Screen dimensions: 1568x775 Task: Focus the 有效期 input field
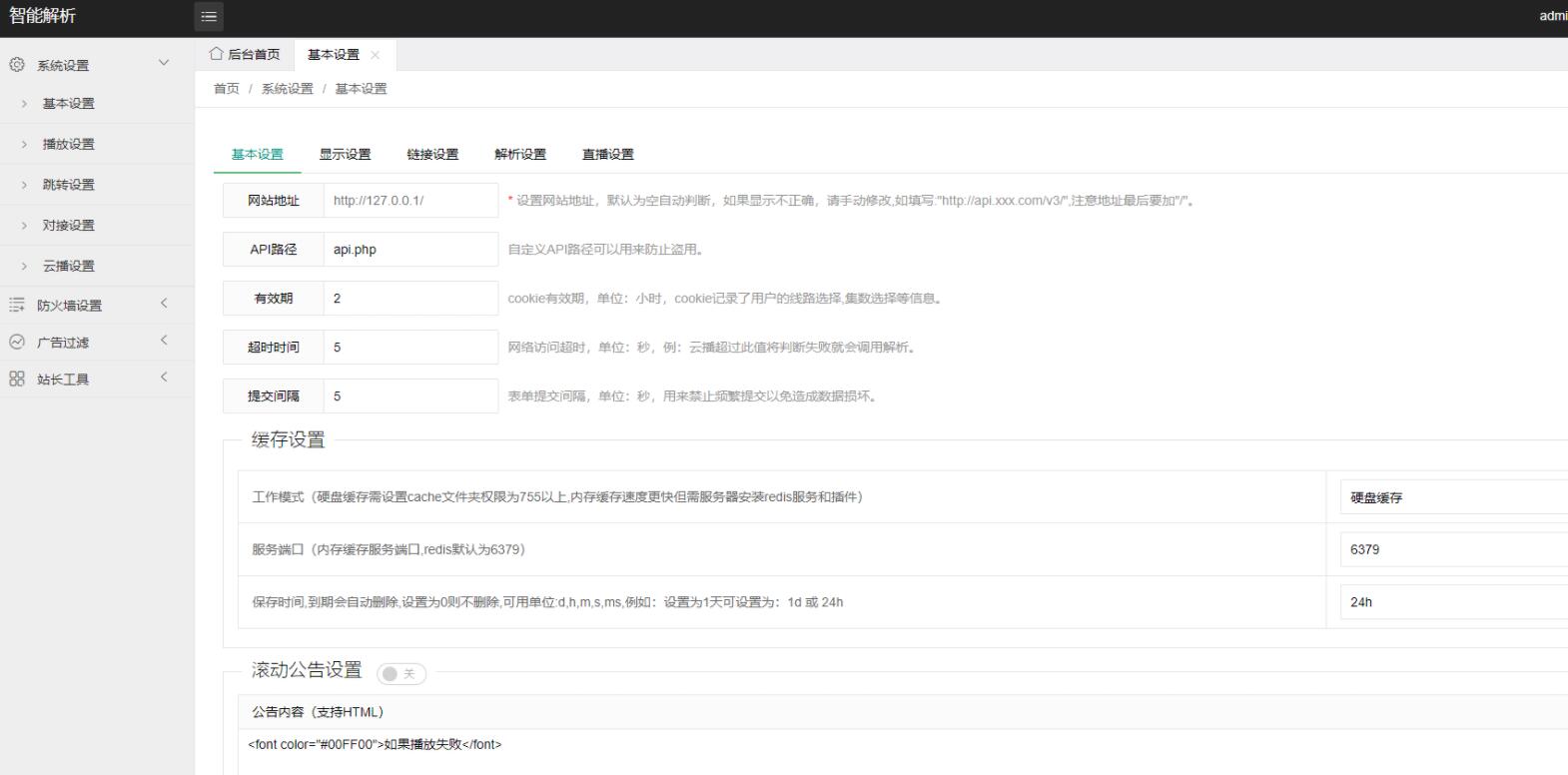click(x=410, y=299)
